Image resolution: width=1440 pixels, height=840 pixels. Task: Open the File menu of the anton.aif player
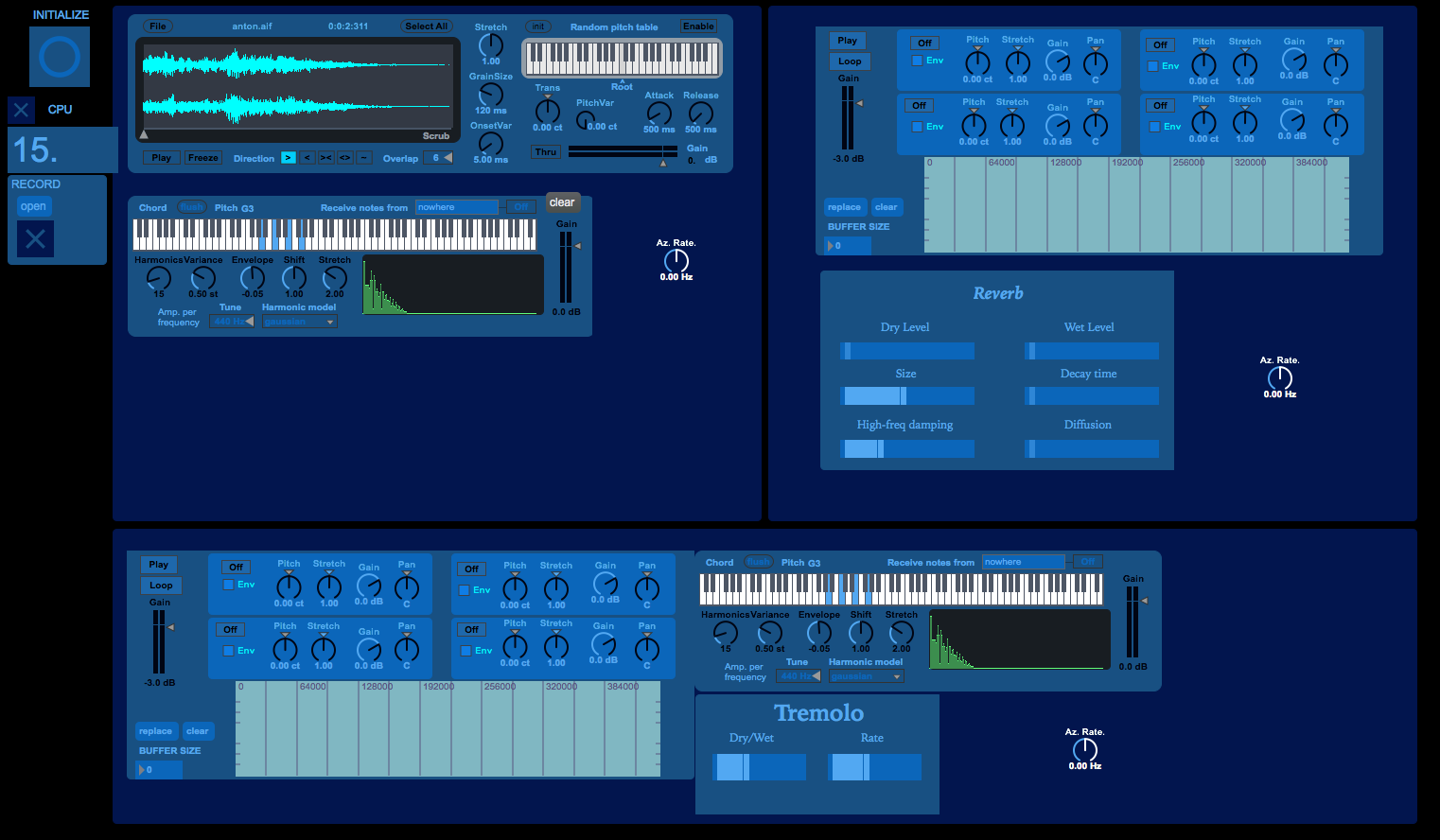pyautogui.click(x=157, y=26)
